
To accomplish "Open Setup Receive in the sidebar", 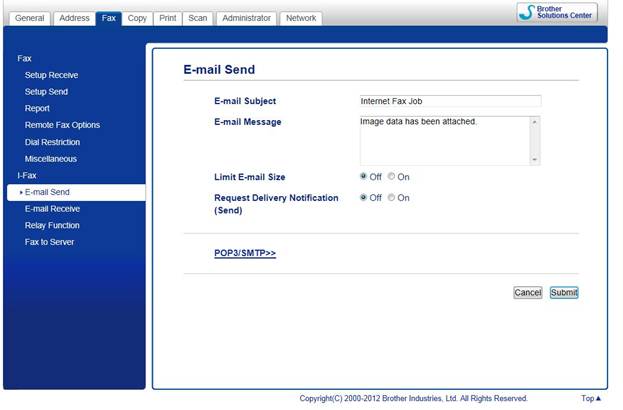I will tap(51, 75).
